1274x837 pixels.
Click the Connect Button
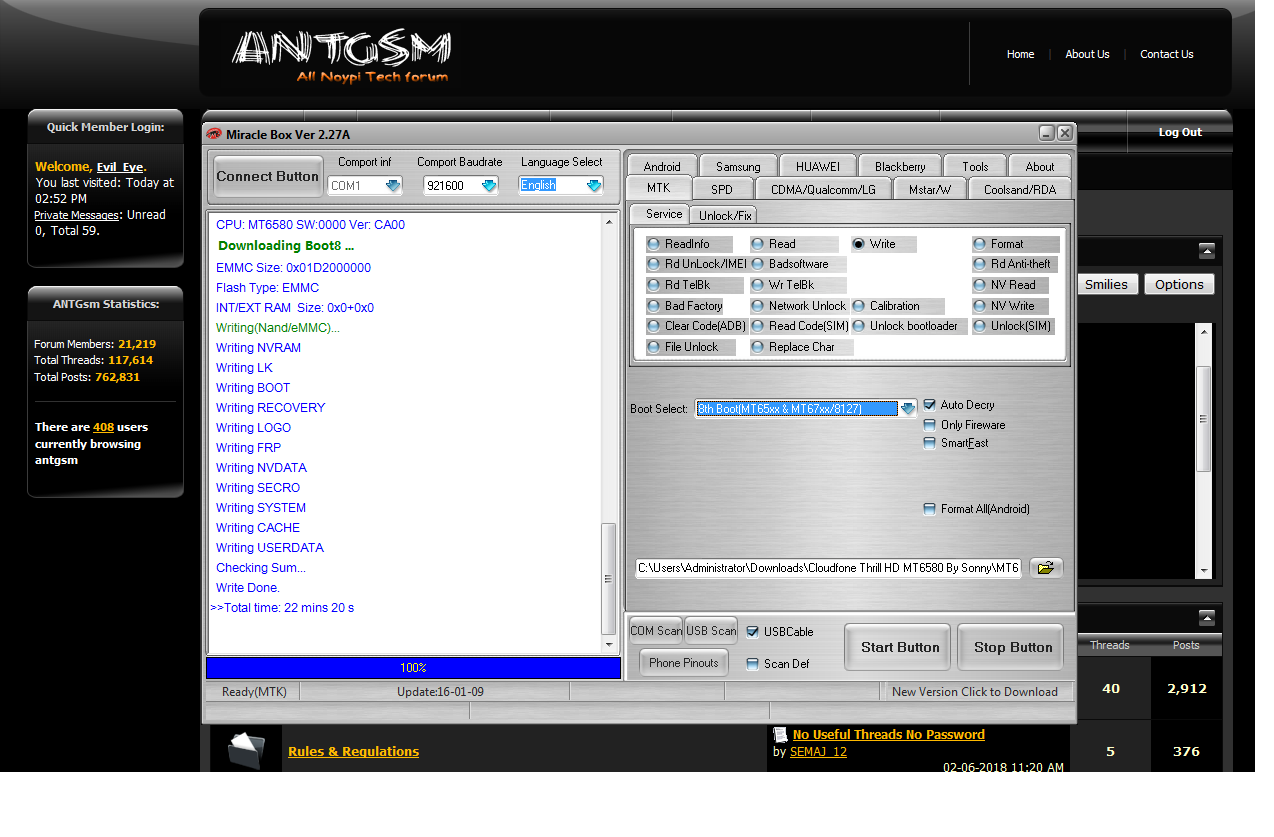pyautogui.click(x=267, y=176)
